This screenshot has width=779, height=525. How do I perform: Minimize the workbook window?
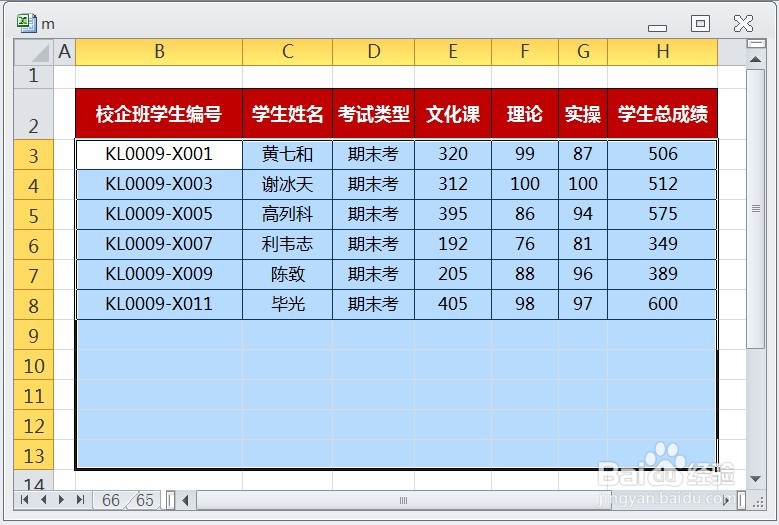pyautogui.click(x=657, y=28)
